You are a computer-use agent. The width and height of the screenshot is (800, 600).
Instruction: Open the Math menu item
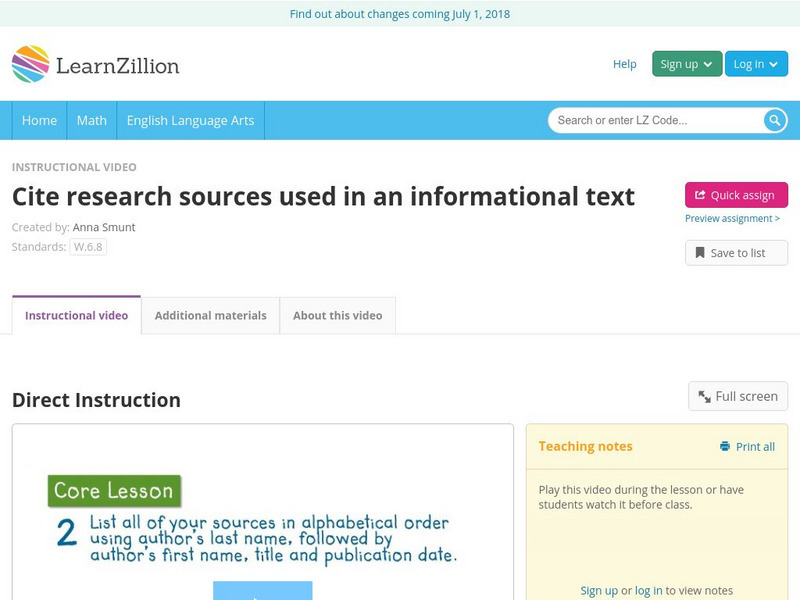click(x=92, y=120)
